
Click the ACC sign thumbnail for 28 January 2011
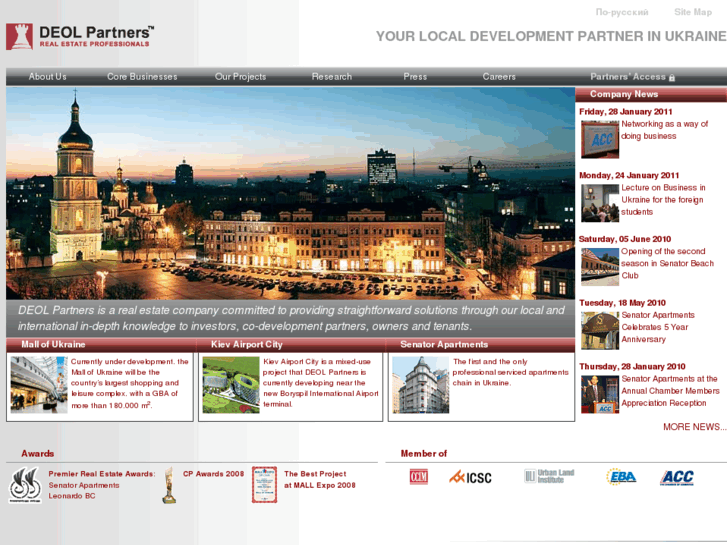click(600, 139)
